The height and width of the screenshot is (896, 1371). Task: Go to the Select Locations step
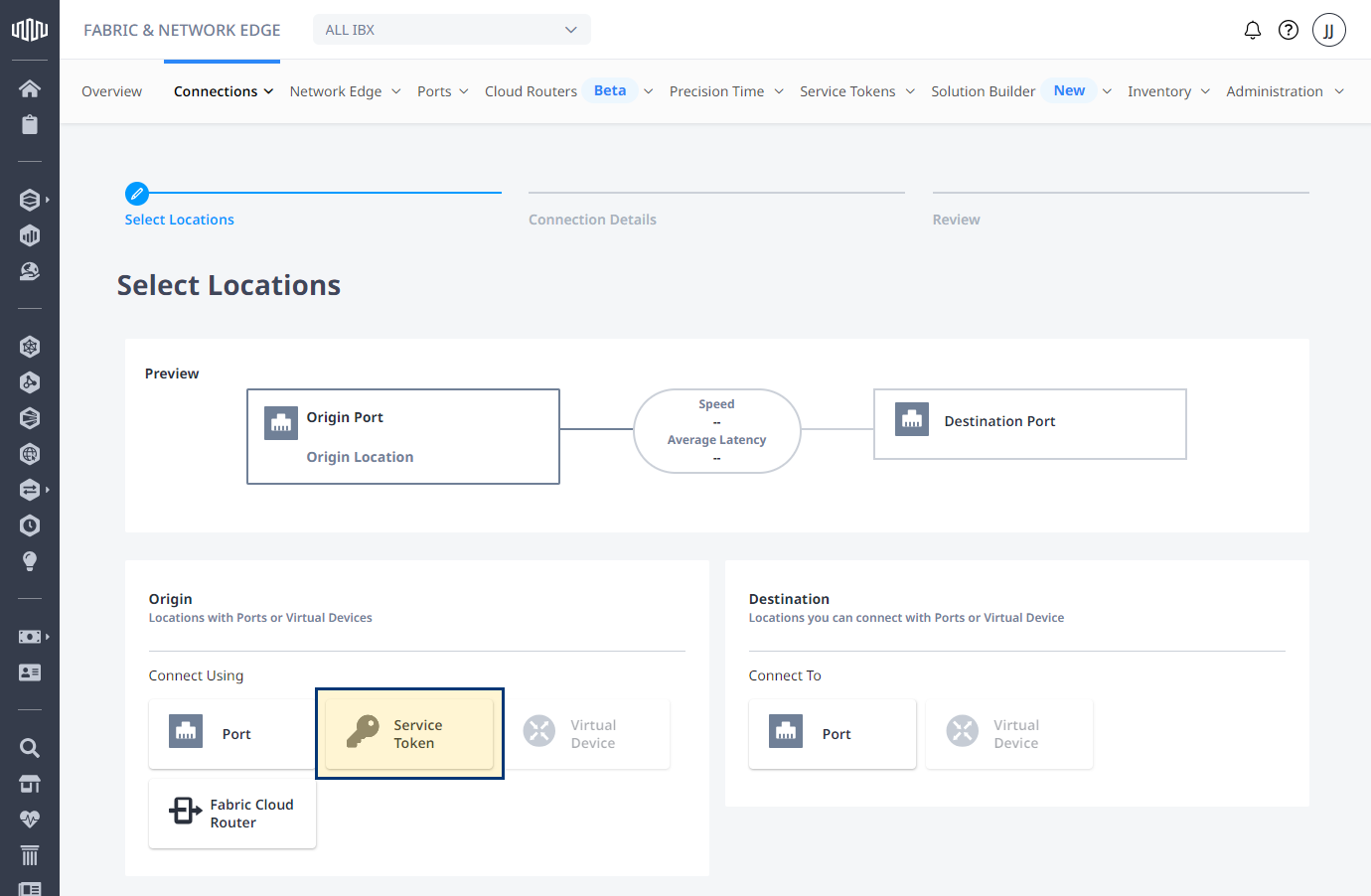point(180,220)
